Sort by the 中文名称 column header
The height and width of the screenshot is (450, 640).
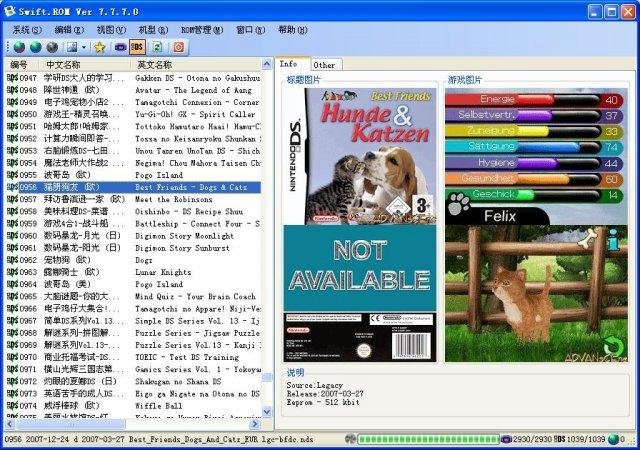85,65
